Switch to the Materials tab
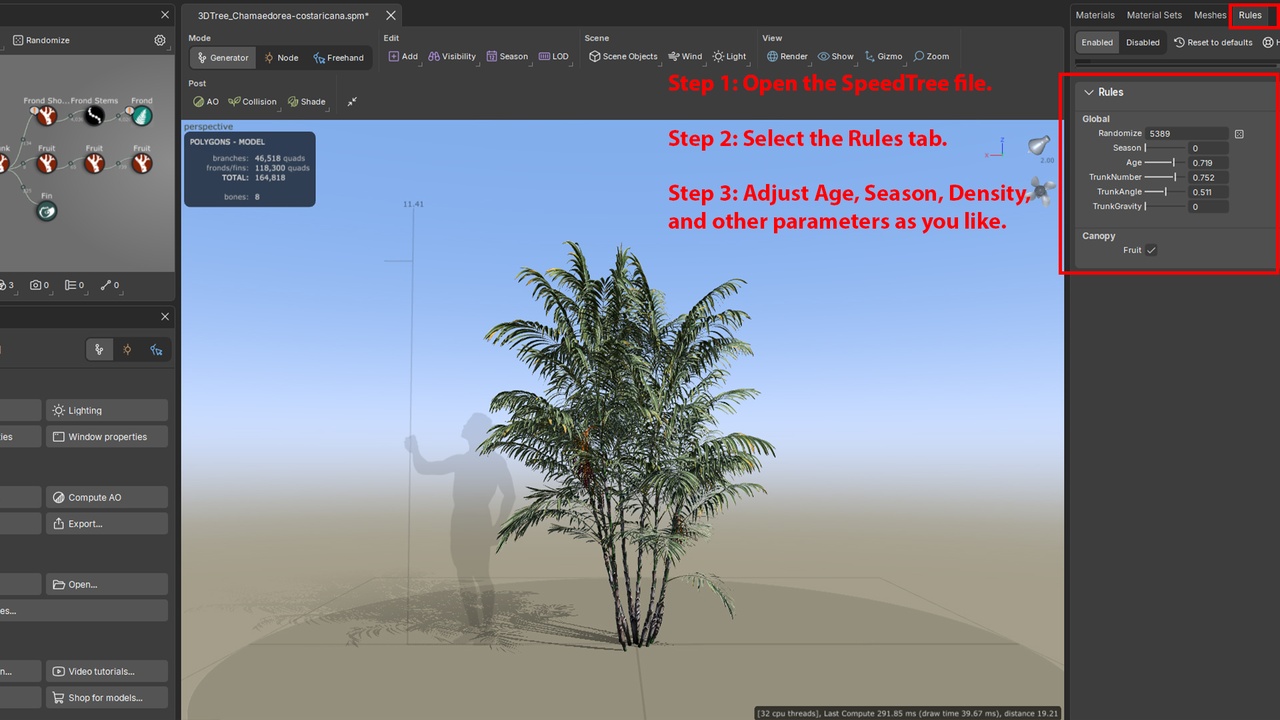 (x=1095, y=15)
